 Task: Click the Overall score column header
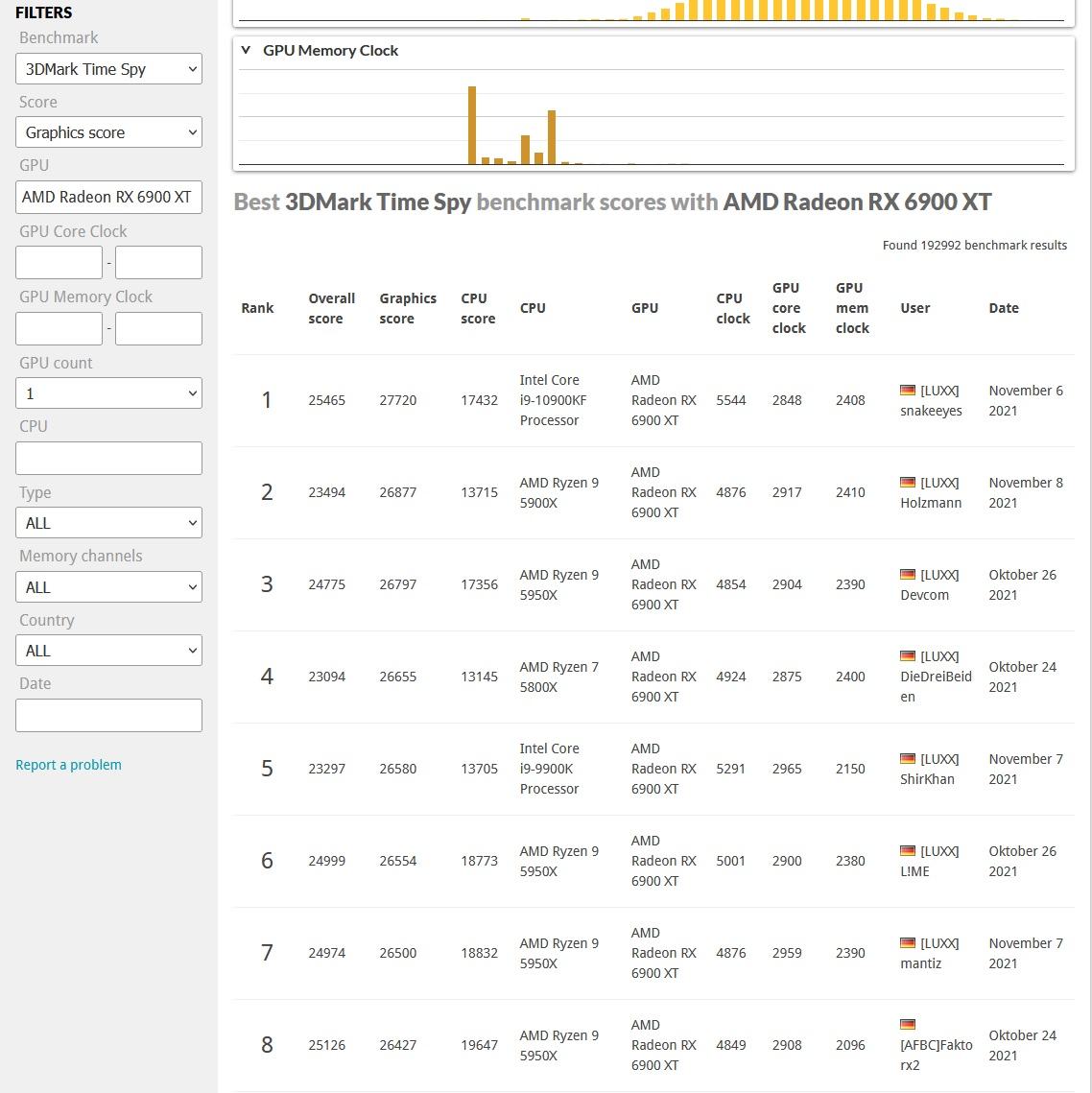tap(332, 308)
